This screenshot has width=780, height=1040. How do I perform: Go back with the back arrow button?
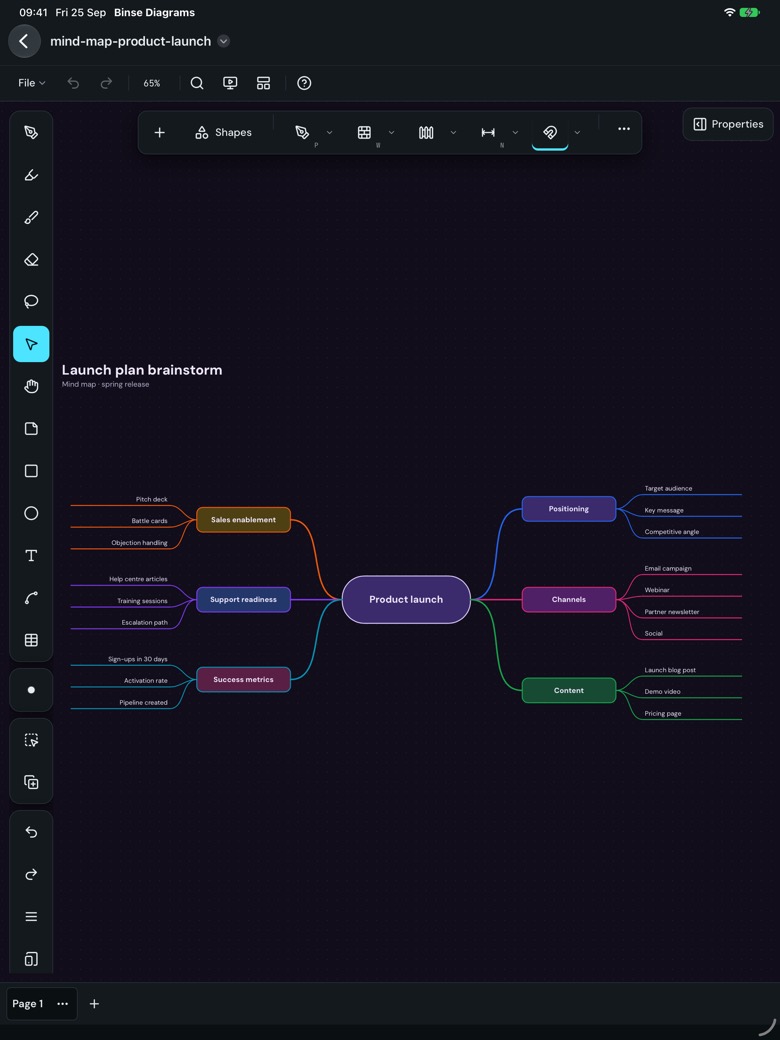(24, 41)
